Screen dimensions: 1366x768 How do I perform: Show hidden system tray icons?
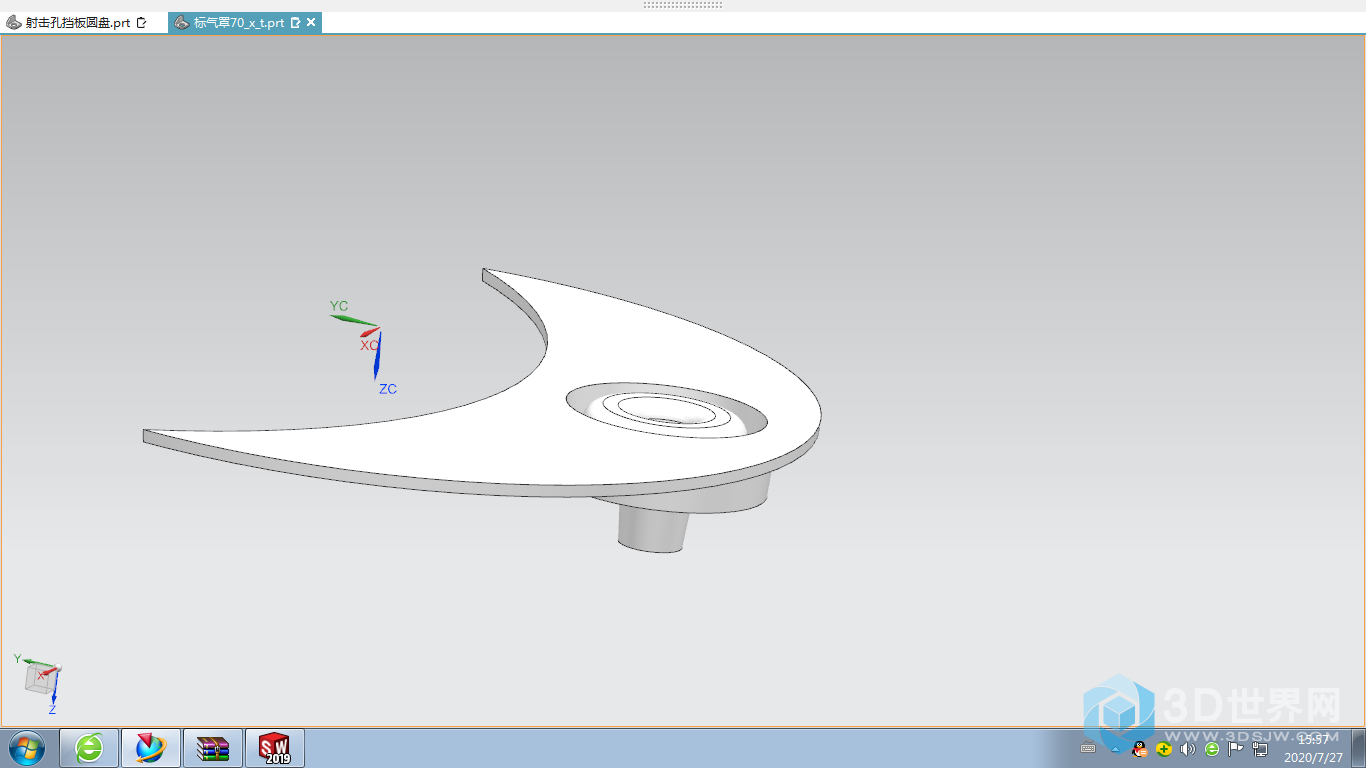coord(1115,749)
